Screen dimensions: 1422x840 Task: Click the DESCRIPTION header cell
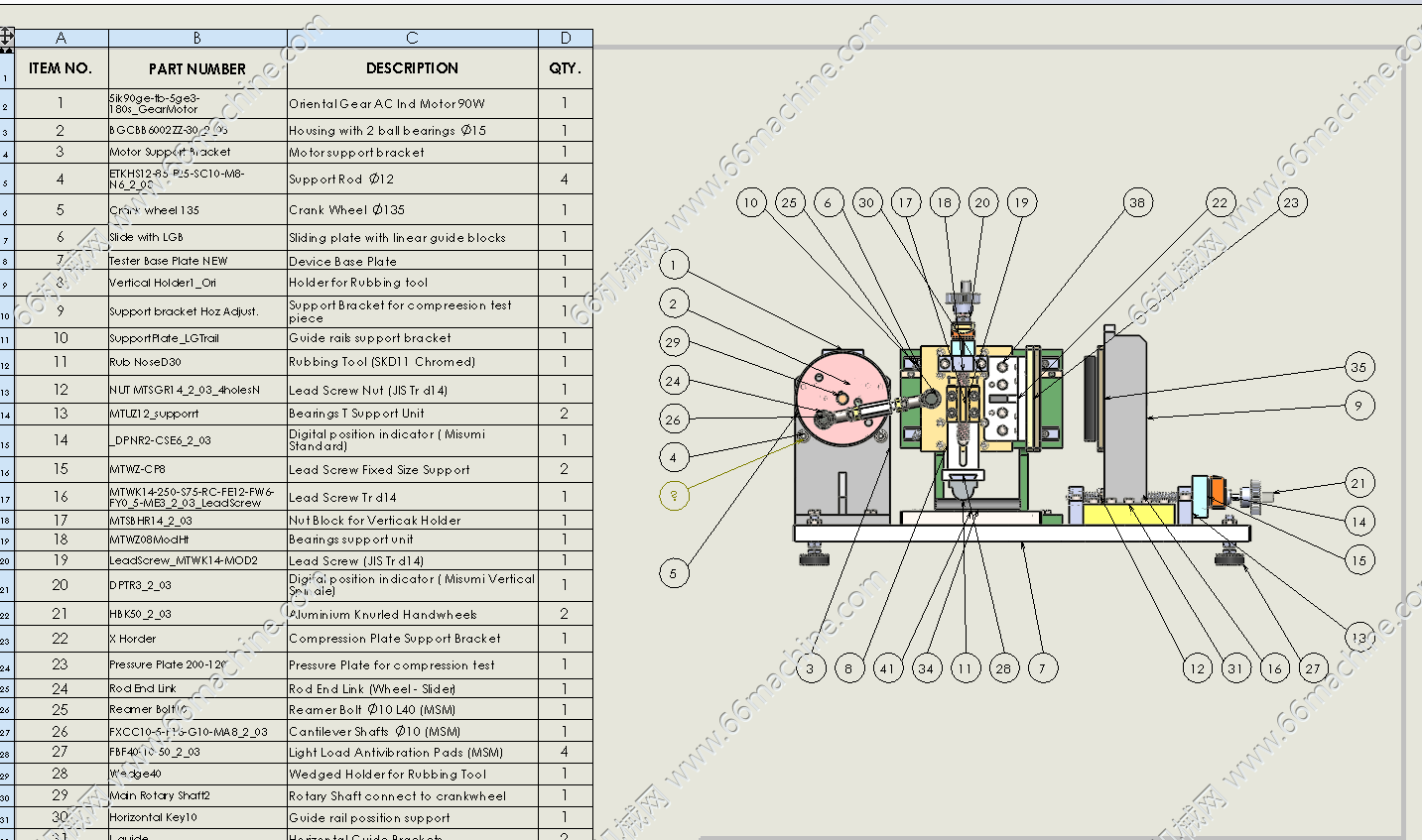coord(412,68)
